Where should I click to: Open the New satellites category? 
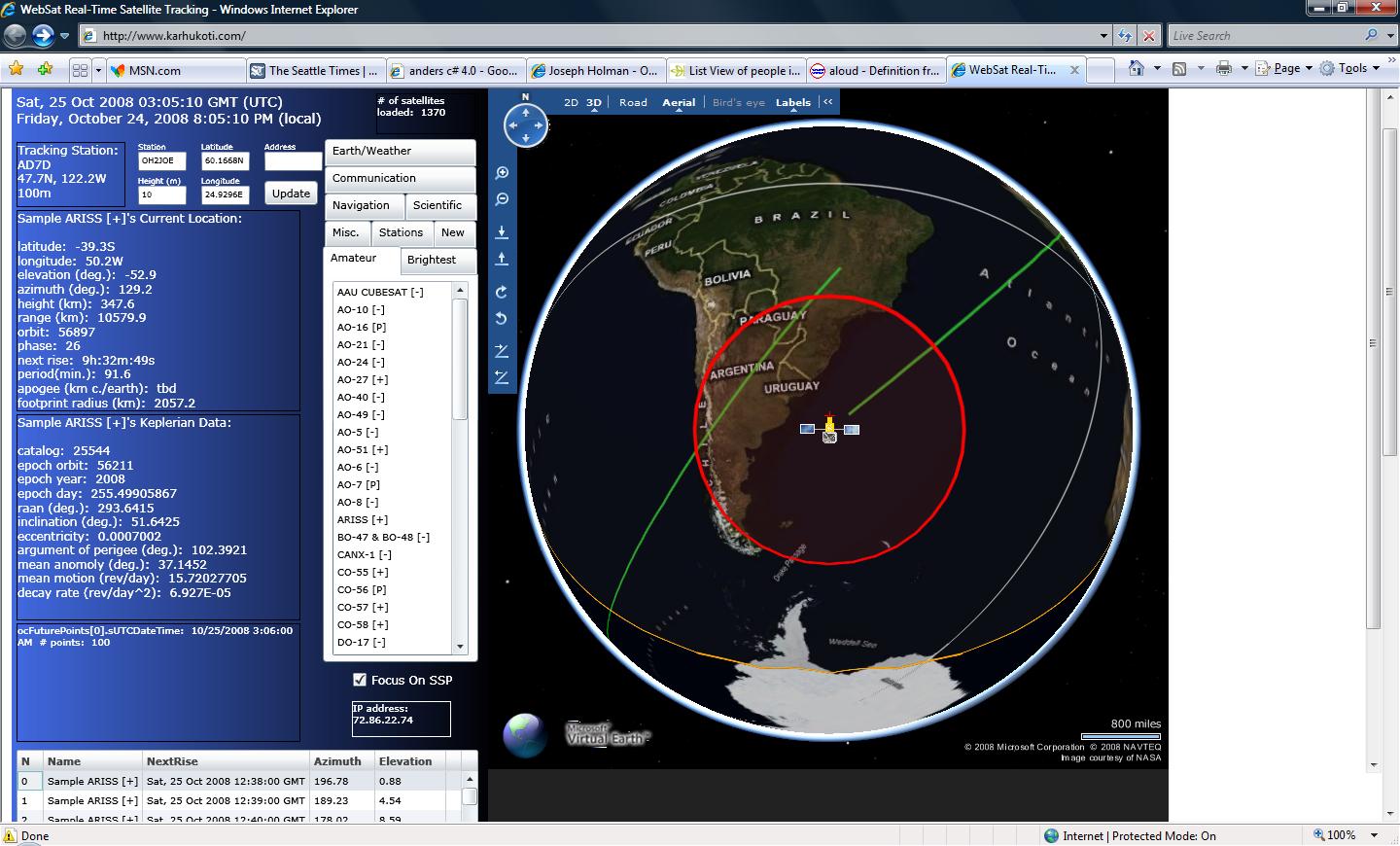454,233
